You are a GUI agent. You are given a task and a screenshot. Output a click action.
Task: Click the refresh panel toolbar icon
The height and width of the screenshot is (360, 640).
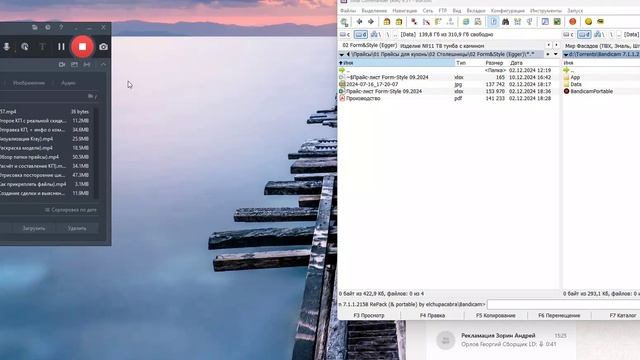[344, 22]
